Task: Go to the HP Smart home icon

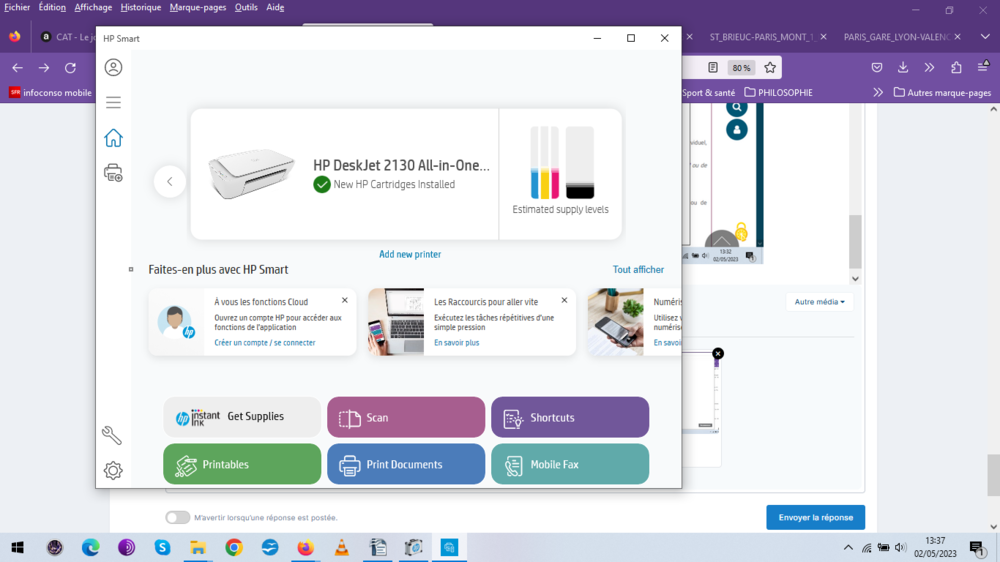Action: pyautogui.click(x=113, y=138)
